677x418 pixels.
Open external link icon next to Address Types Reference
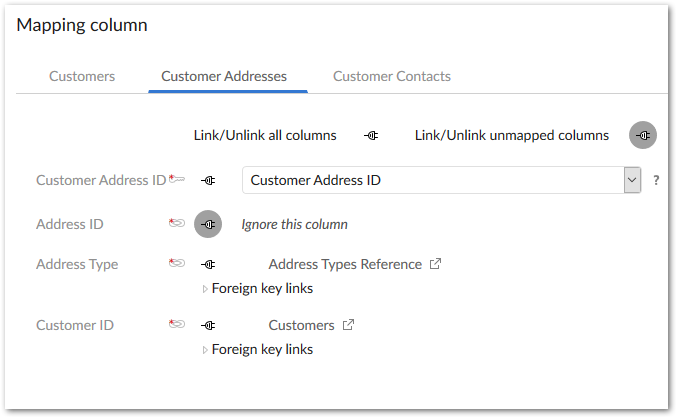435,265
